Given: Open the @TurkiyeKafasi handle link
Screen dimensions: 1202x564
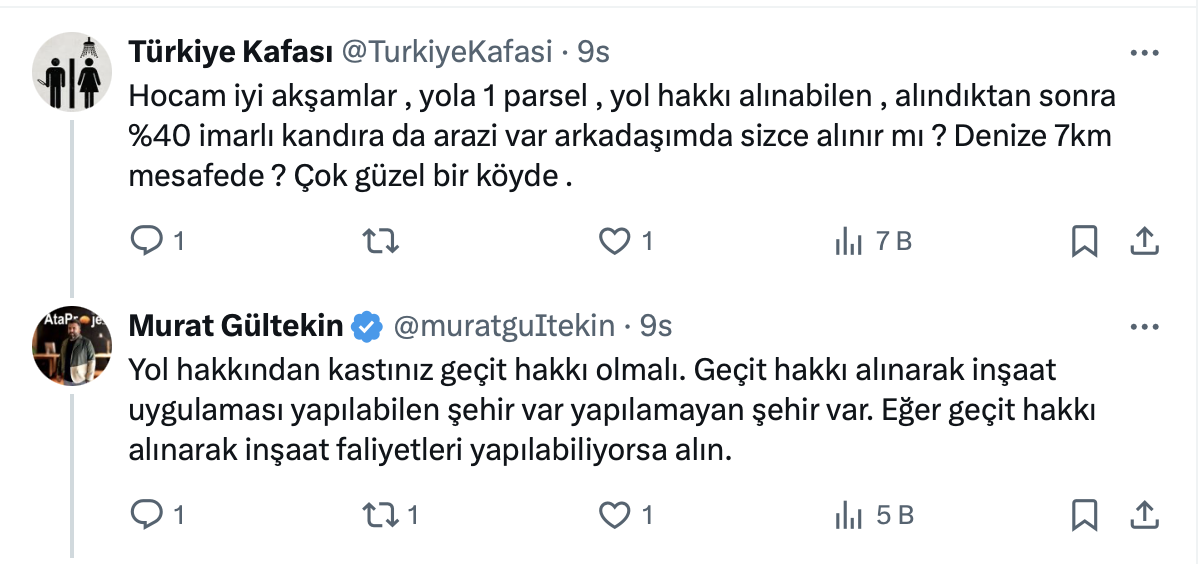Looking at the screenshot, I should pyautogui.click(x=448, y=51).
